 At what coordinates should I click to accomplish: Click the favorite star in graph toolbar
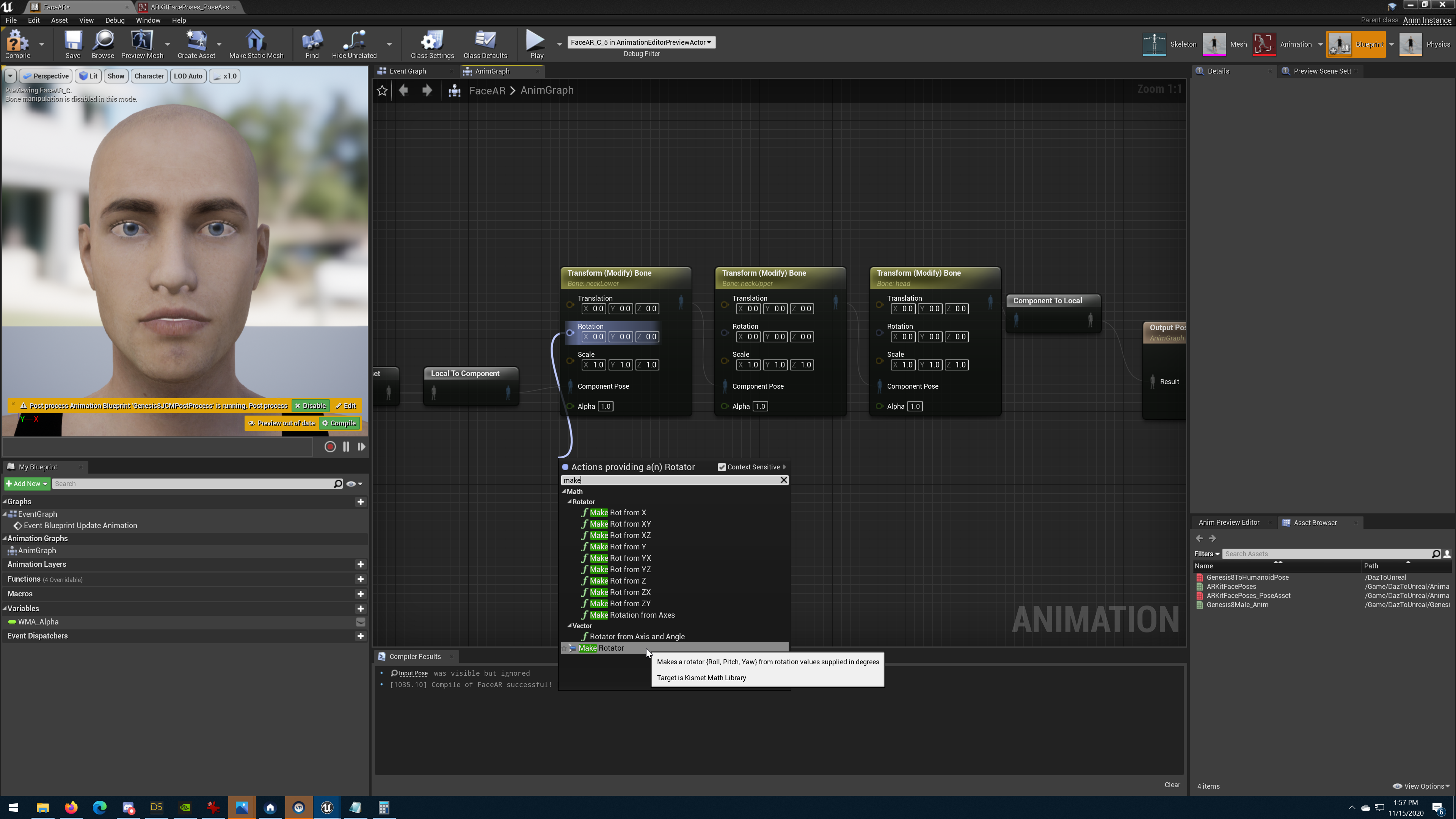click(x=382, y=91)
